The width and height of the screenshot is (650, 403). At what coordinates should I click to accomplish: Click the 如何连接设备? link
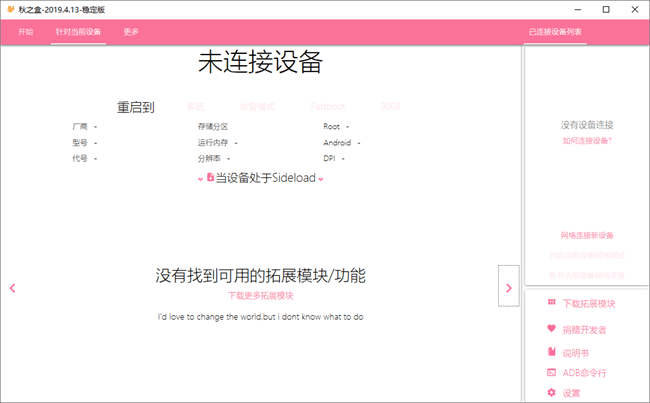coord(587,141)
